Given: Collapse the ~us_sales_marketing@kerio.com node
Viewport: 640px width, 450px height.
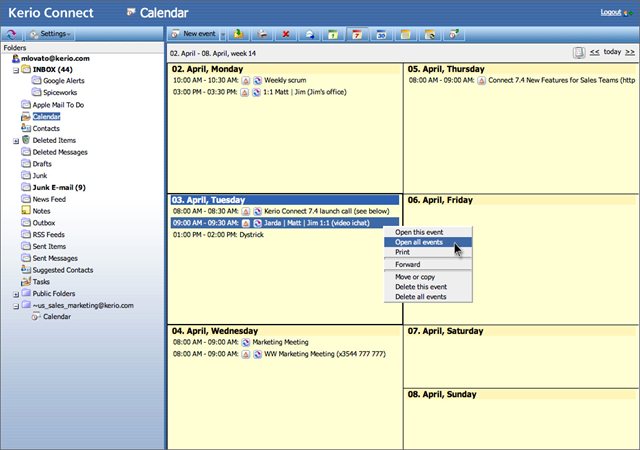Looking at the screenshot, I should [16, 306].
